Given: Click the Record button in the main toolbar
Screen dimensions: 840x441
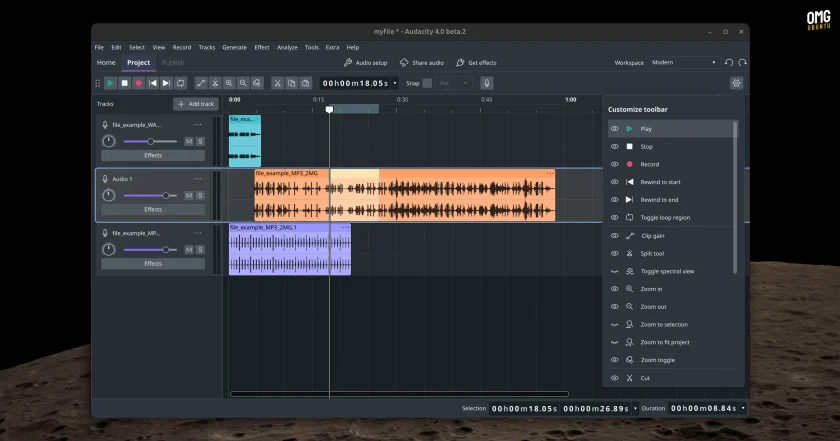Looking at the screenshot, I should click(138, 83).
